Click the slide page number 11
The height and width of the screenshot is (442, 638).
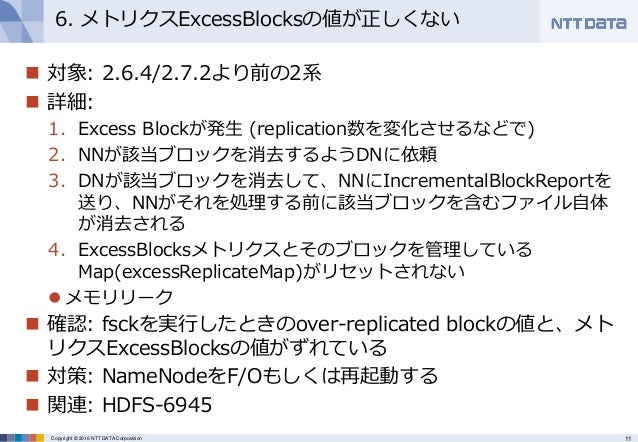click(x=627, y=438)
